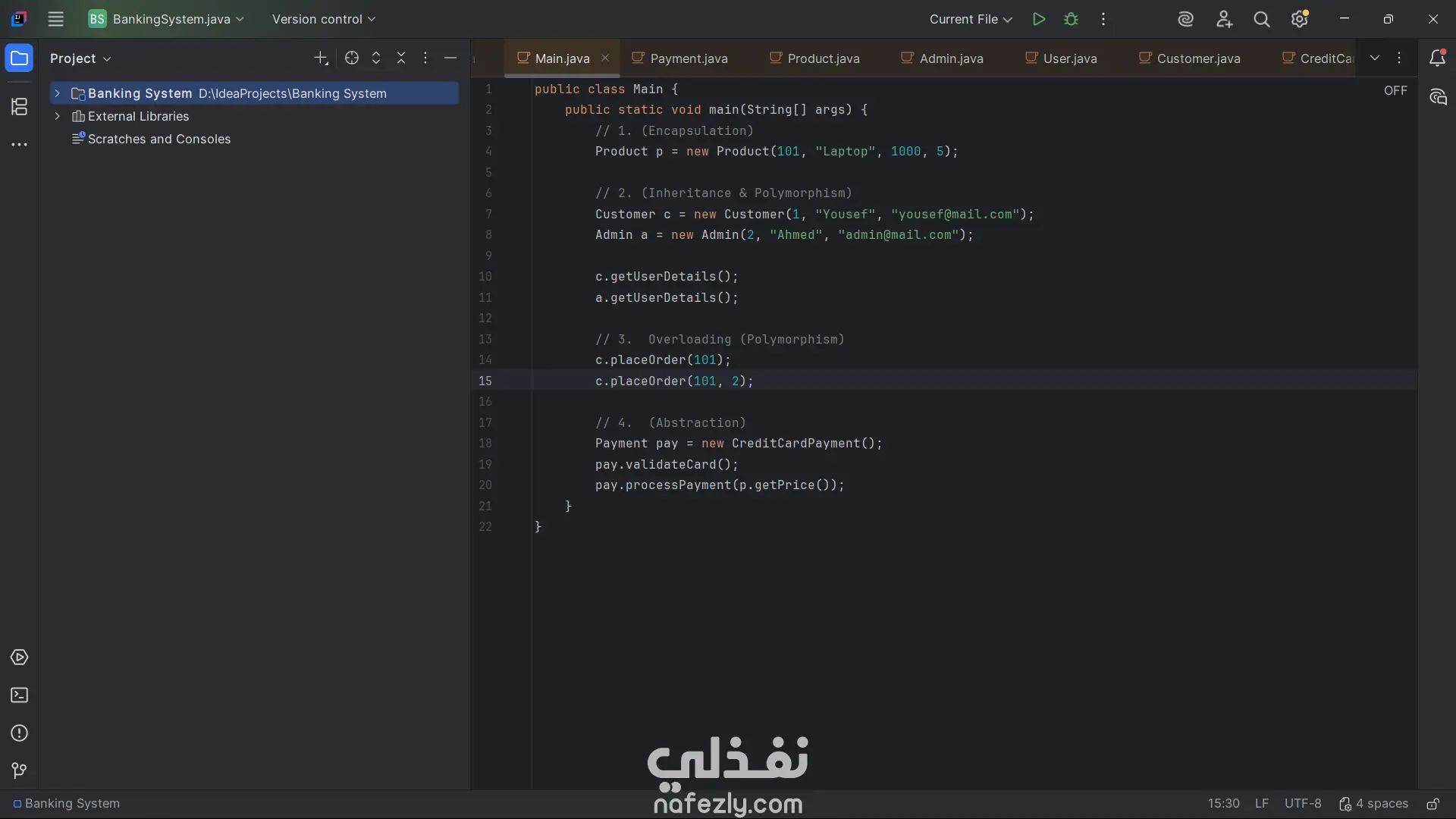Run the current file with green play button

tap(1039, 20)
